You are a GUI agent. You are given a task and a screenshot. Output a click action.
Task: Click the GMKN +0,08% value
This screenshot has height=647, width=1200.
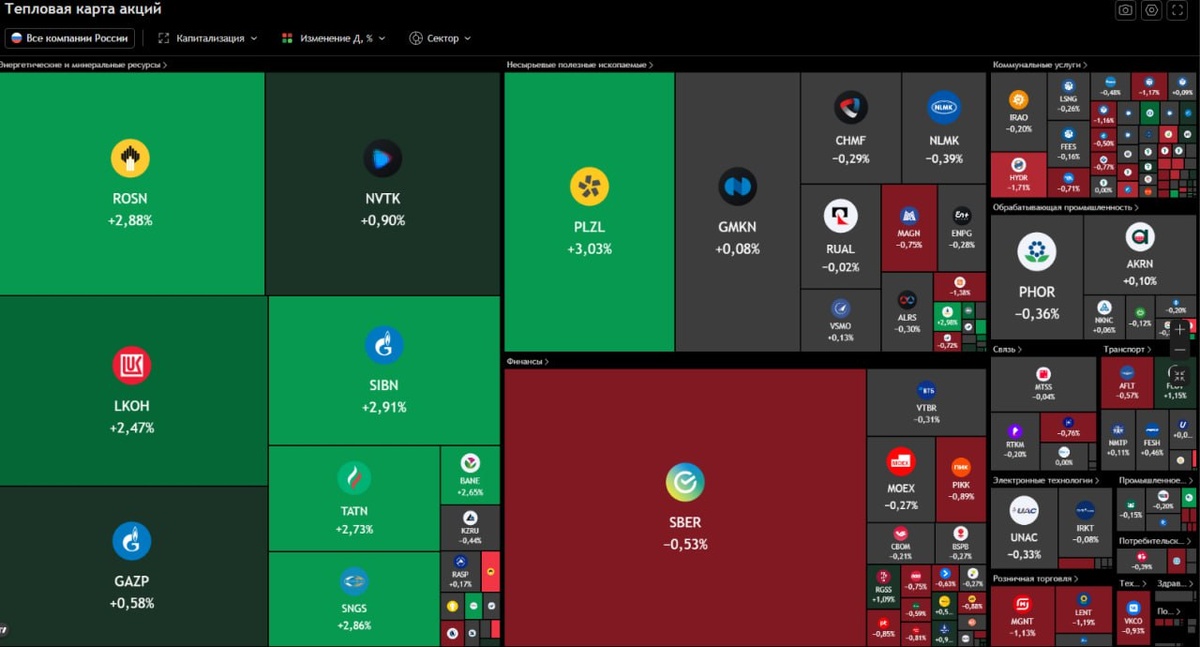pos(737,249)
